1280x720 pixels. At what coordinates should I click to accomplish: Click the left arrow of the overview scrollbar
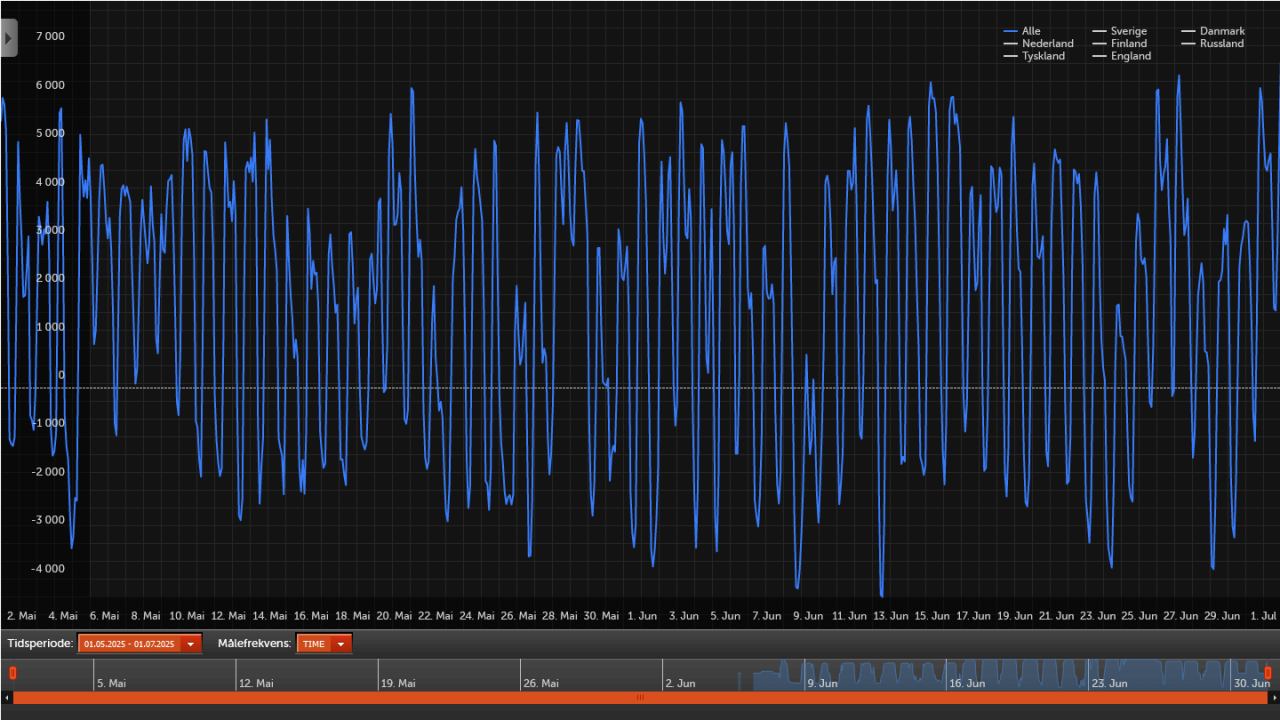(x=7, y=697)
